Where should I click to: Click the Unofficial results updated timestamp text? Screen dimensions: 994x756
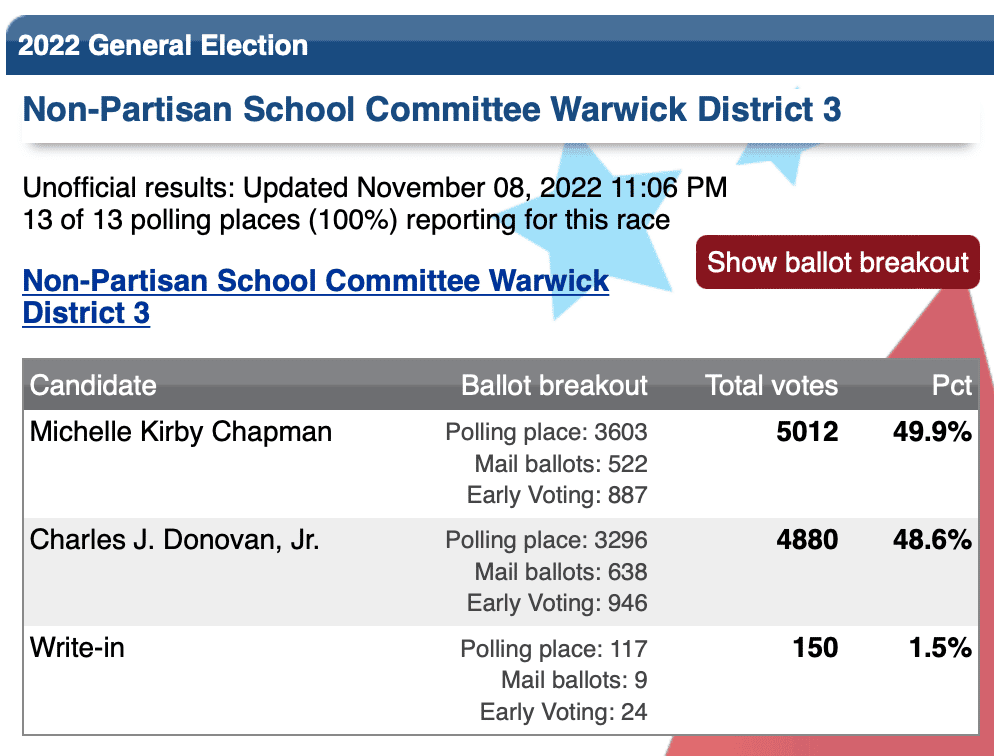[375, 188]
